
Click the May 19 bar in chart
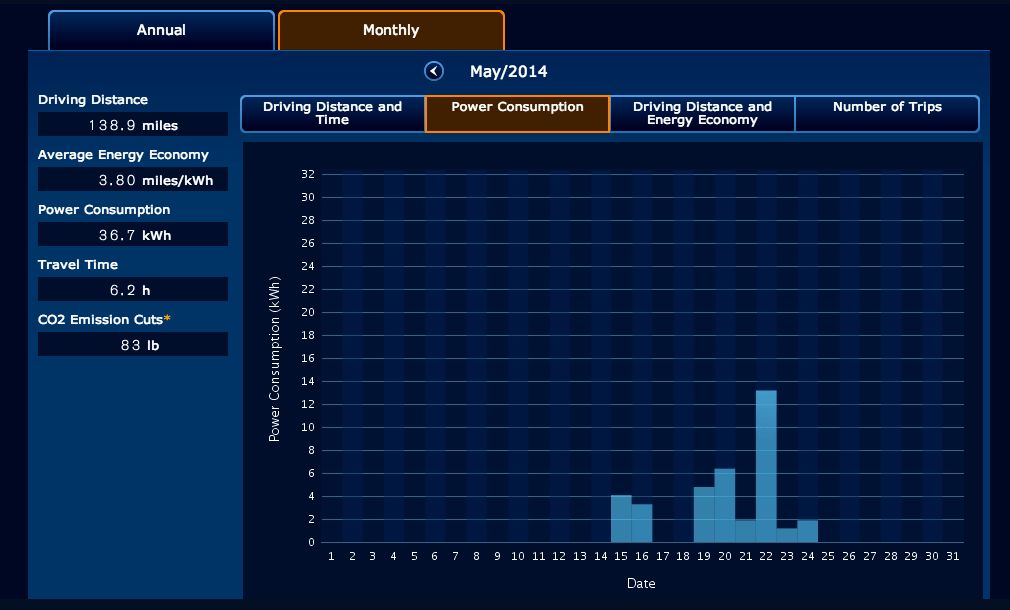point(704,514)
